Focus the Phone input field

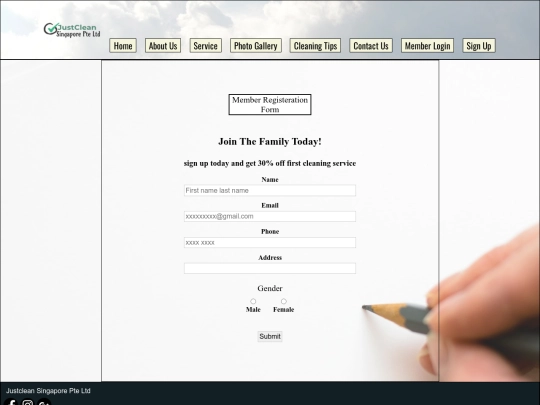point(270,242)
